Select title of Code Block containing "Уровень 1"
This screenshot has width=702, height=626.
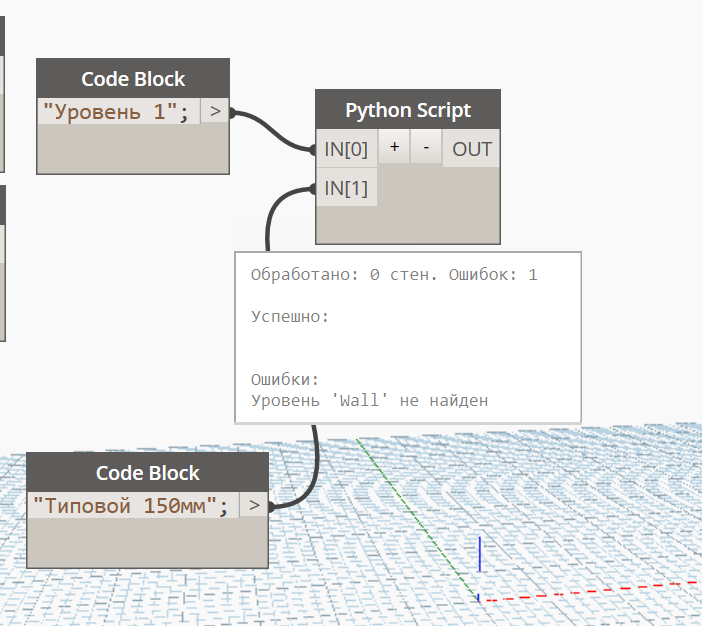click(x=133, y=79)
